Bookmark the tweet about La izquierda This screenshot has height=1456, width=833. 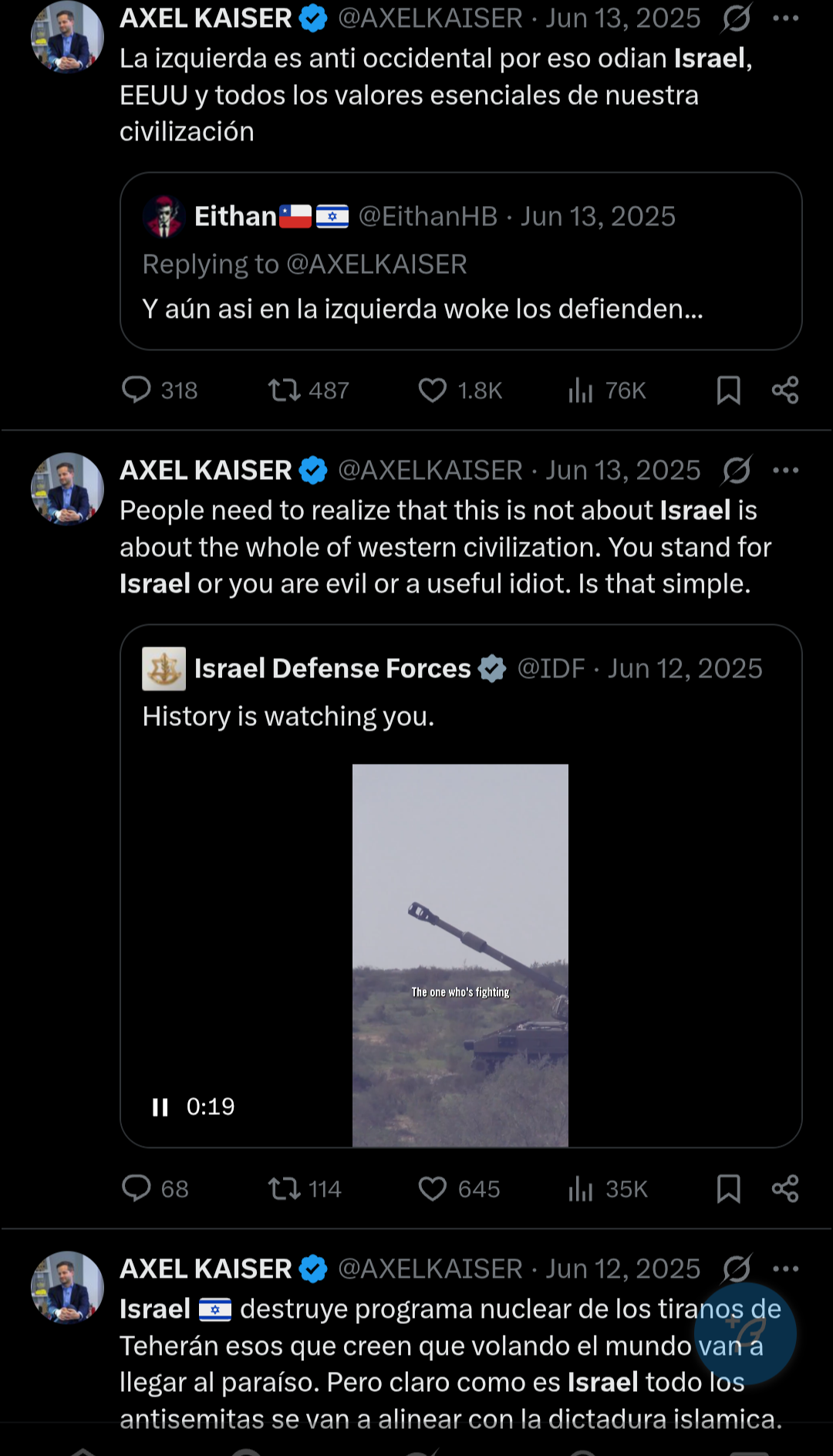728,390
